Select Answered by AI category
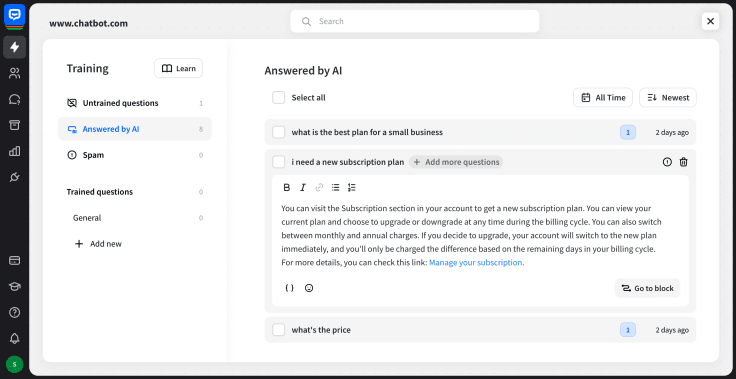Screen dimensions: 736x379 pos(135,129)
